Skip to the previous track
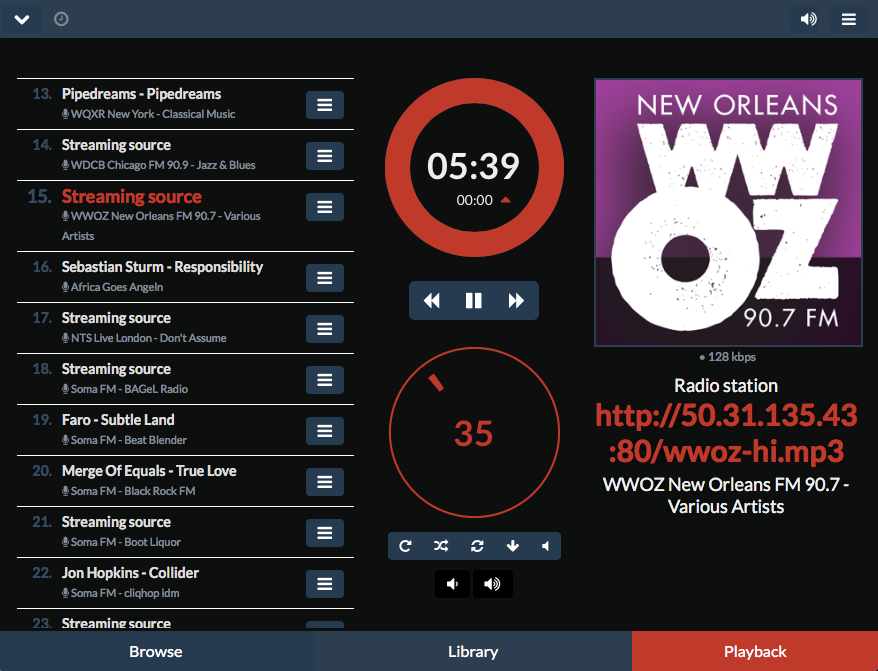 pyautogui.click(x=431, y=301)
